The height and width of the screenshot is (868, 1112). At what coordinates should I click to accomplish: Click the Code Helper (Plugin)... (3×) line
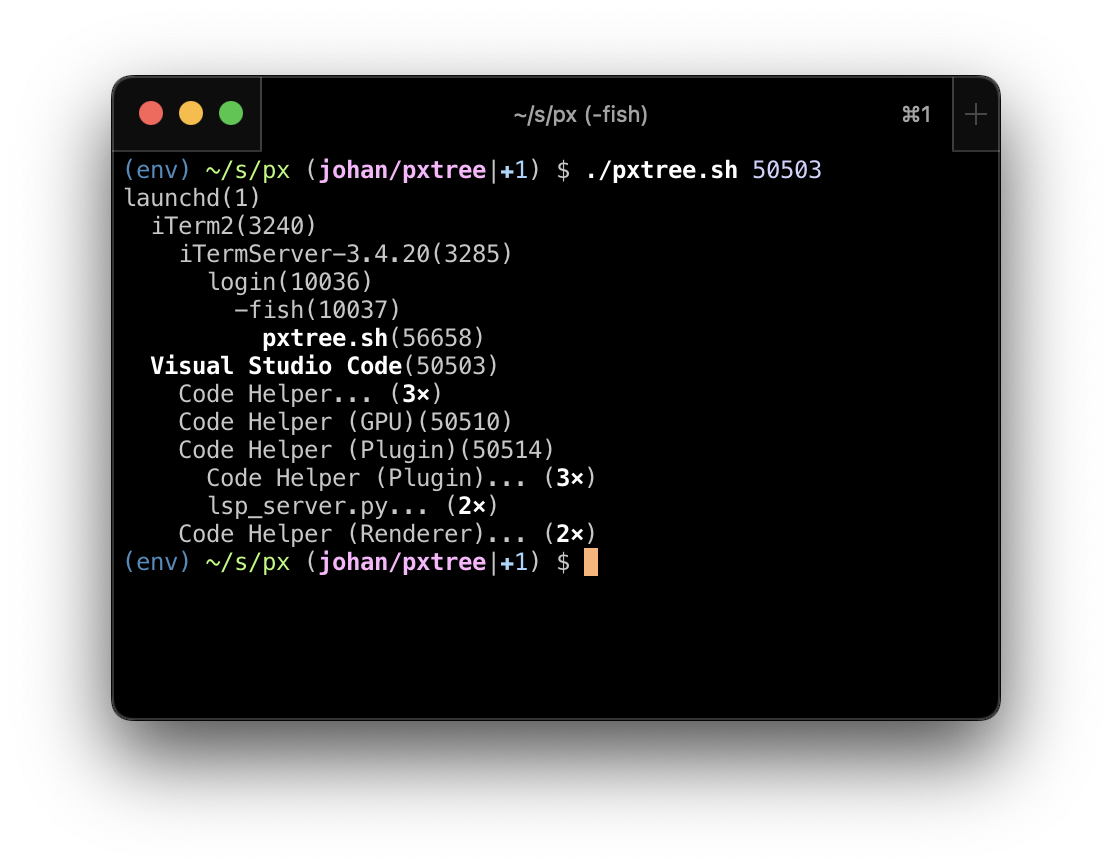[401, 478]
